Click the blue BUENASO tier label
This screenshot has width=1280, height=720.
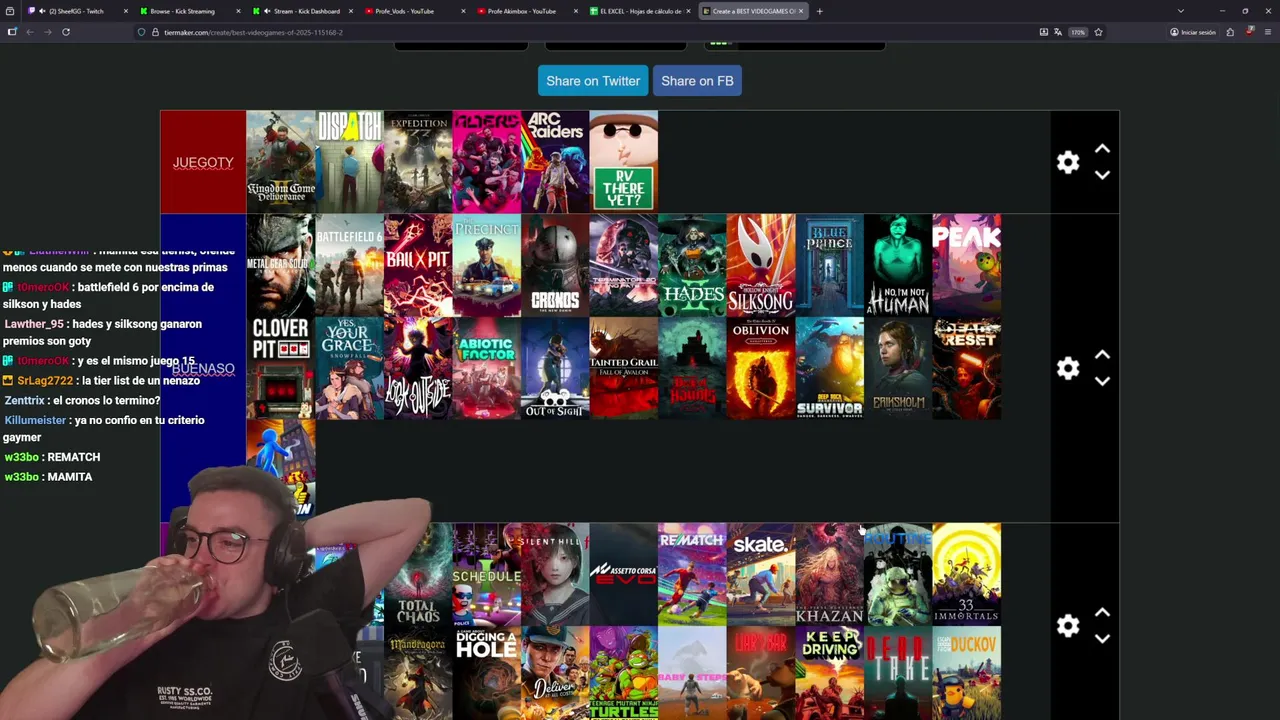[203, 368]
